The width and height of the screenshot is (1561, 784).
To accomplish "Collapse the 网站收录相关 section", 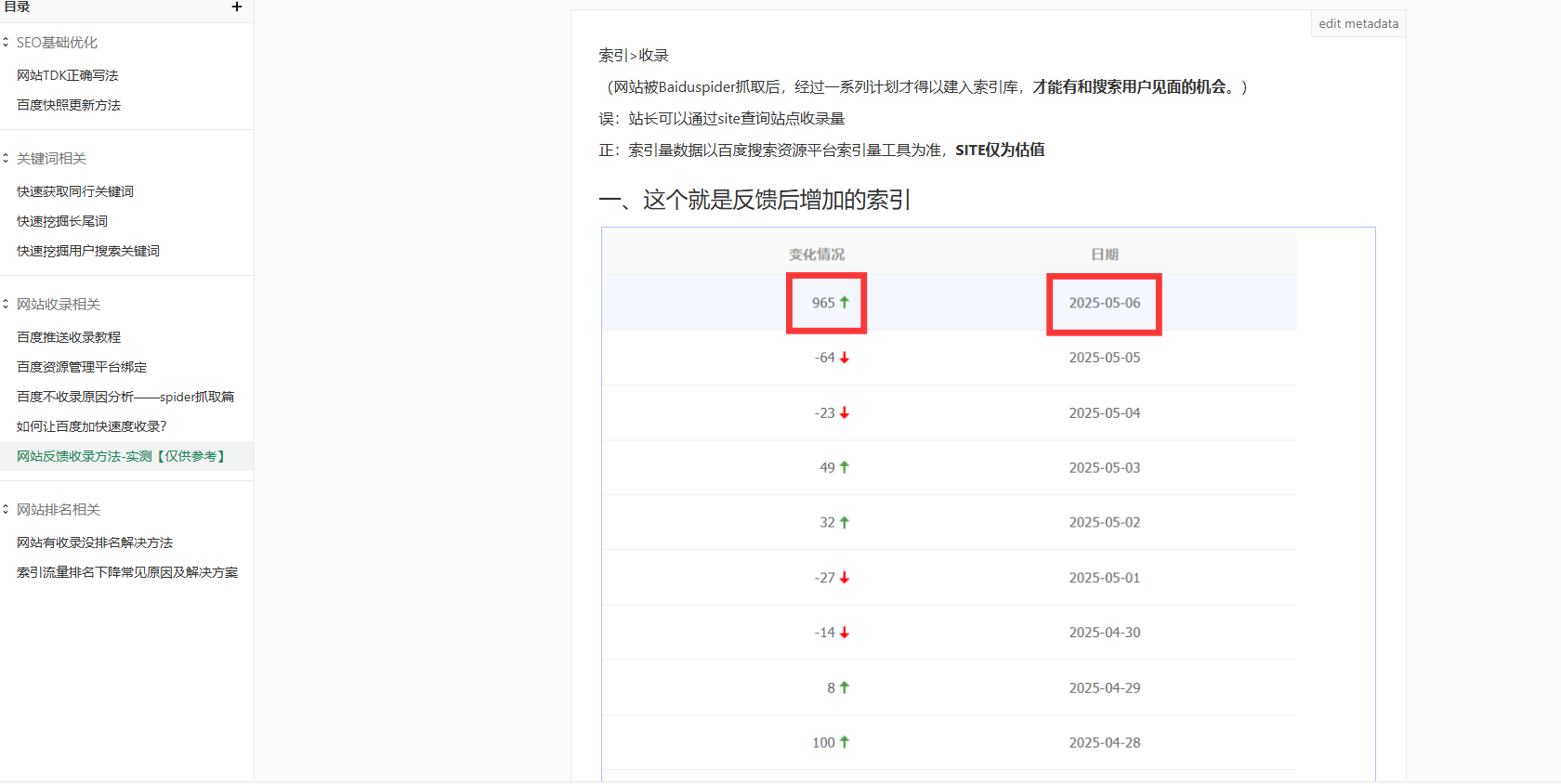I will pos(6,305).
